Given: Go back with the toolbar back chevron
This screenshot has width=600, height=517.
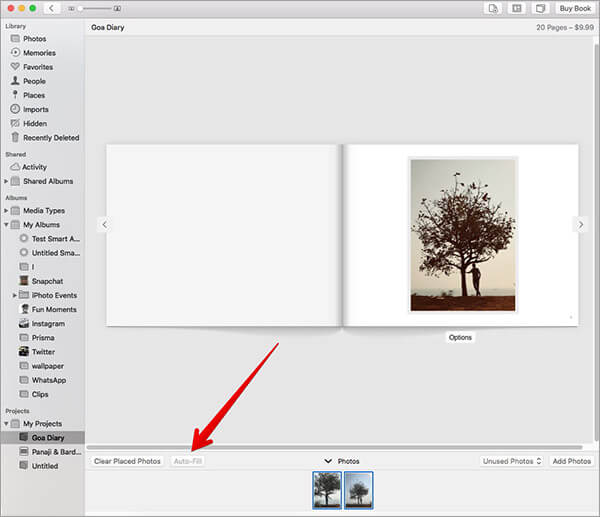Looking at the screenshot, I should [x=51, y=8].
